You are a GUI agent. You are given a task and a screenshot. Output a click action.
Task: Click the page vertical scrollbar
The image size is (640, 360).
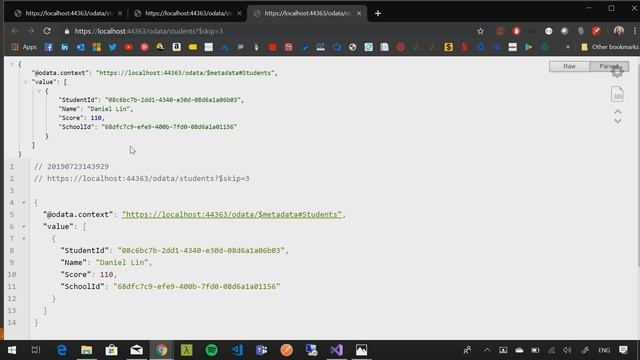tap(638, 161)
